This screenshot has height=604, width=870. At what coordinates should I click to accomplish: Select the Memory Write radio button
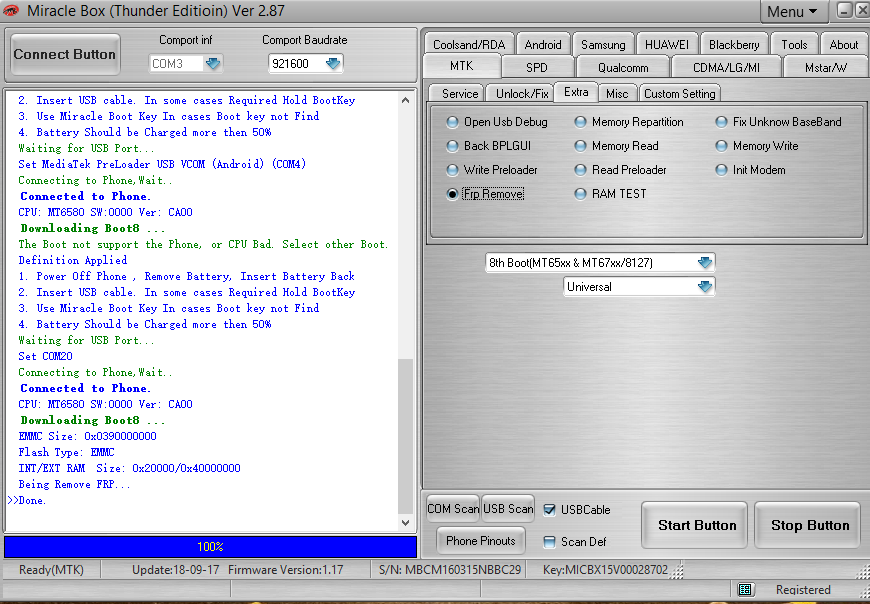721,146
